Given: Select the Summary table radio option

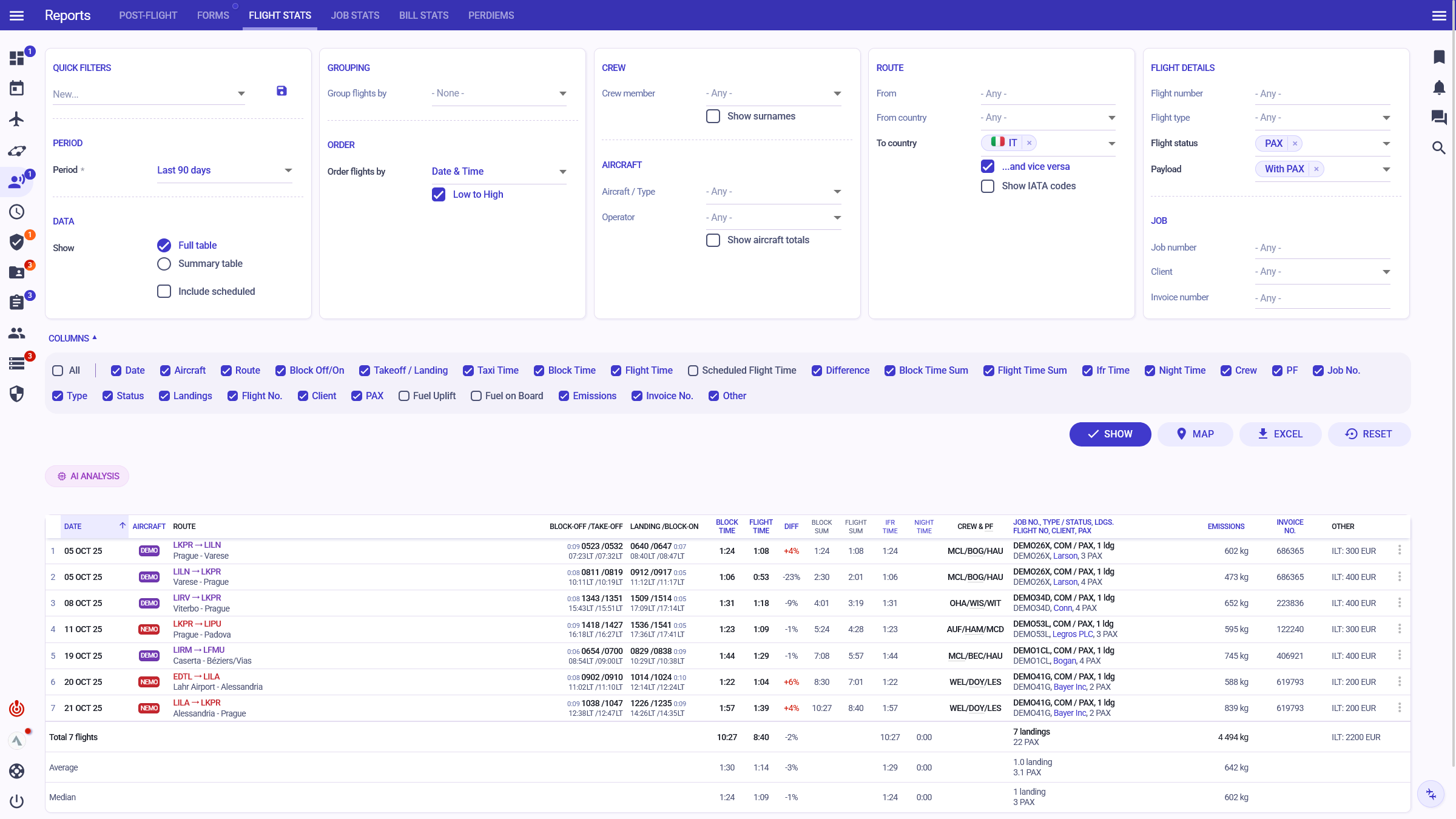Looking at the screenshot, I should point(164,264).
